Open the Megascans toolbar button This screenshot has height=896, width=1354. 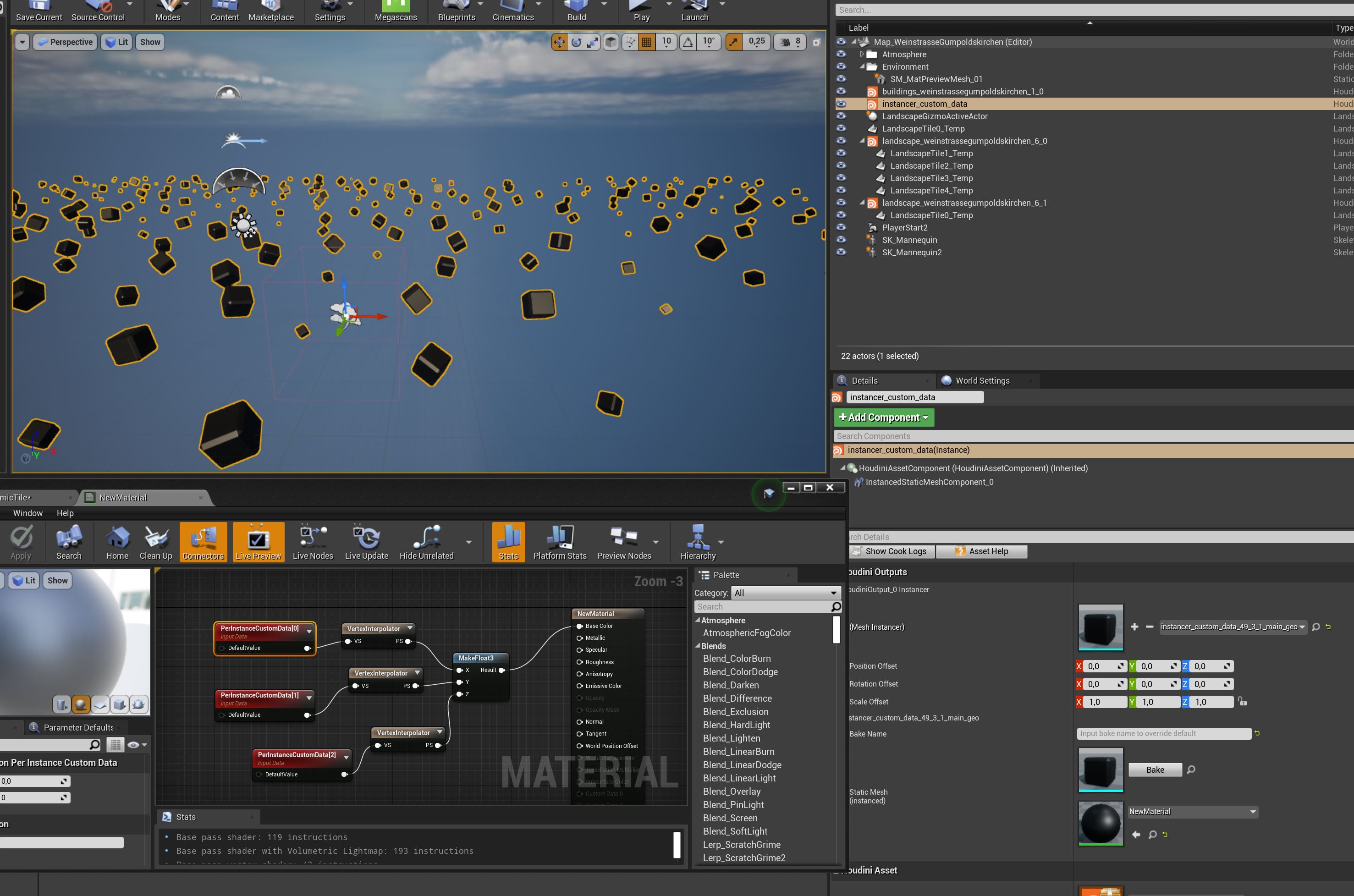396,10
